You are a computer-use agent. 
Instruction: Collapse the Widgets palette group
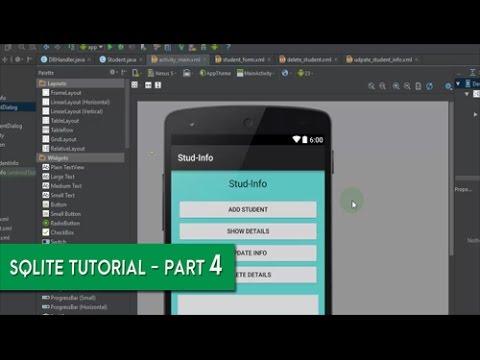click(80, 158)
